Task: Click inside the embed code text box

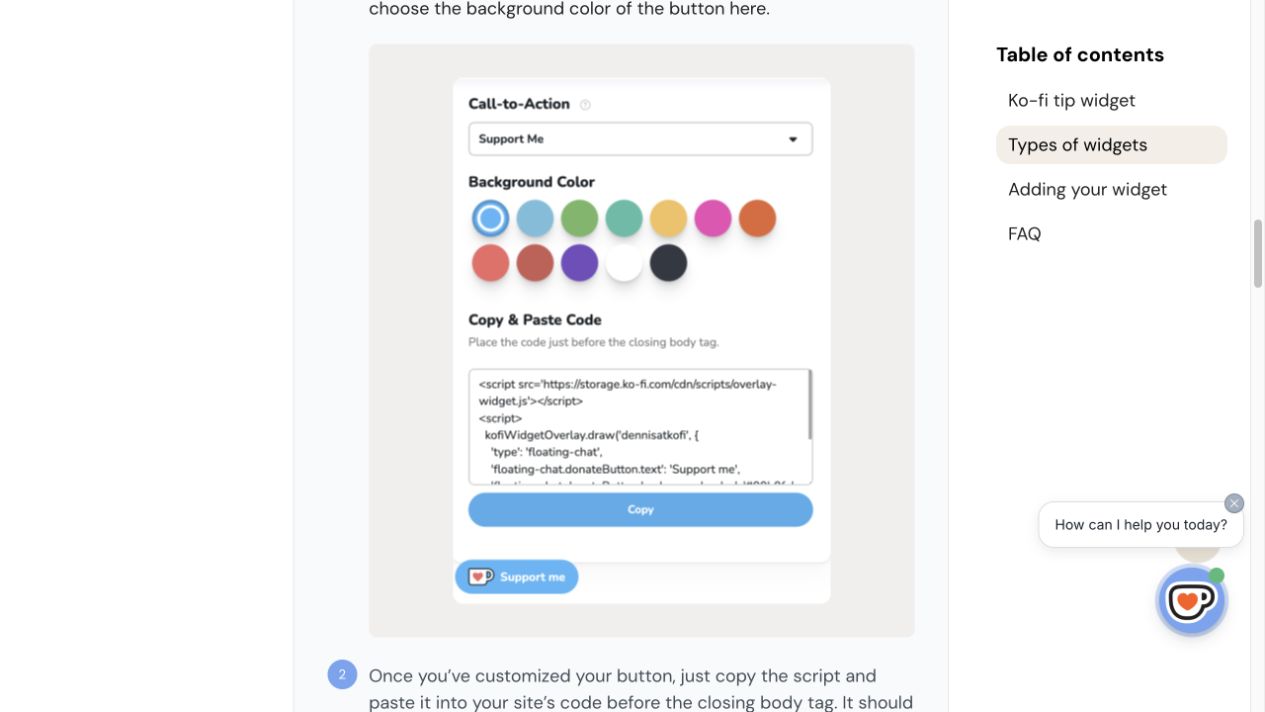Action: pos(638,427)
